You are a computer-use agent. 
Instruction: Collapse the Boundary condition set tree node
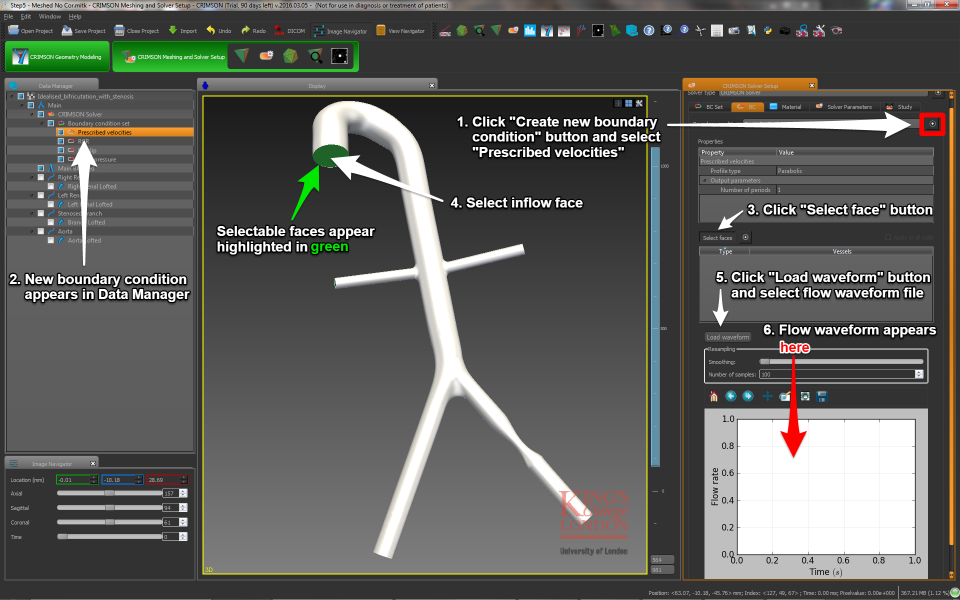41,123
